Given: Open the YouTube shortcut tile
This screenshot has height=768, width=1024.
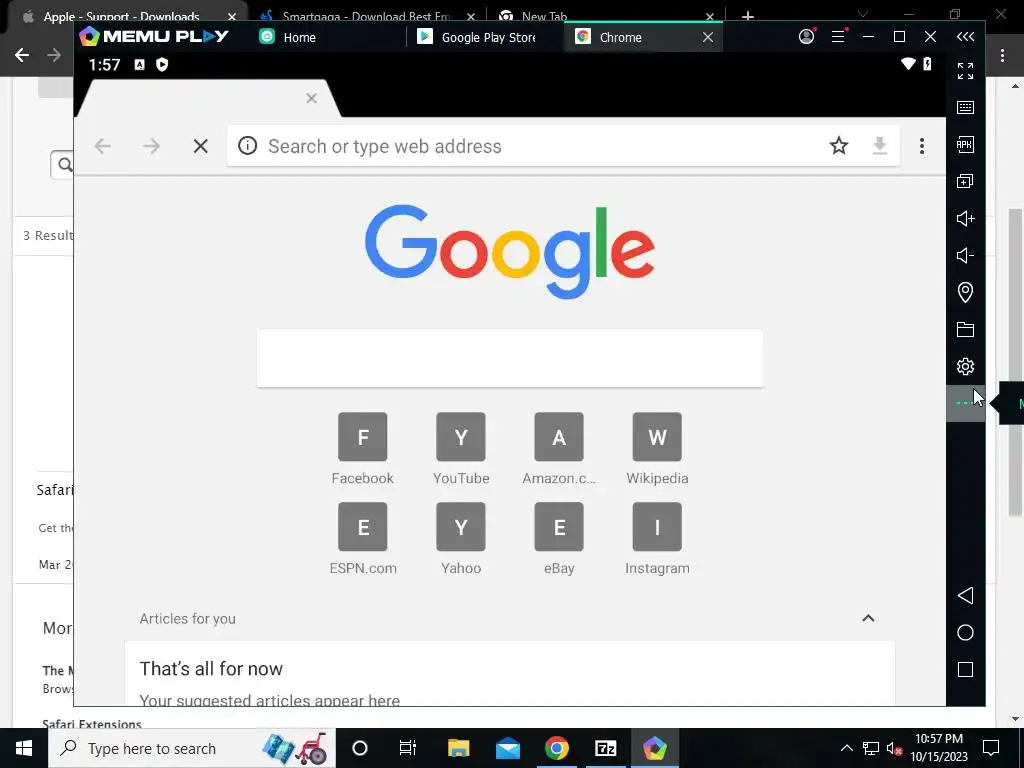Looking at the screenshot, I should (461, 449).
